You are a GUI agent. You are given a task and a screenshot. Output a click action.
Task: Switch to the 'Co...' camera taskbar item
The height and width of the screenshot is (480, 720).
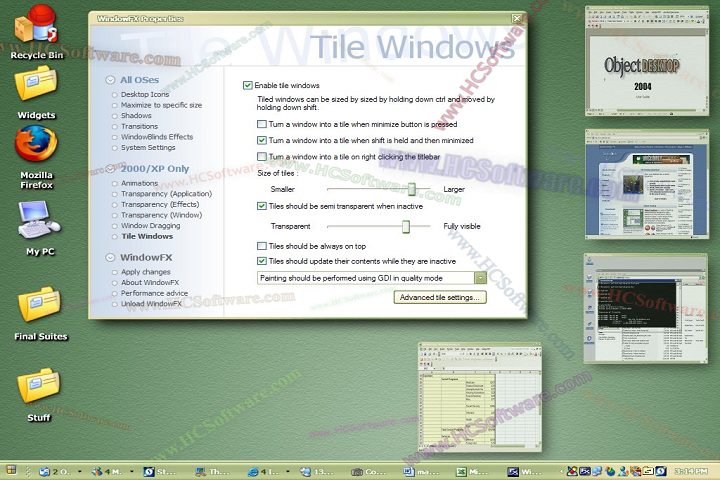pos(369,471)
